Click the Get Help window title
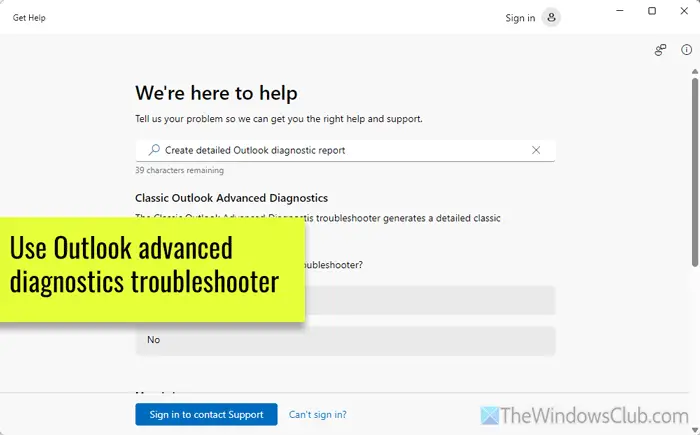700x435 pixels. click(x=29, y=18)
